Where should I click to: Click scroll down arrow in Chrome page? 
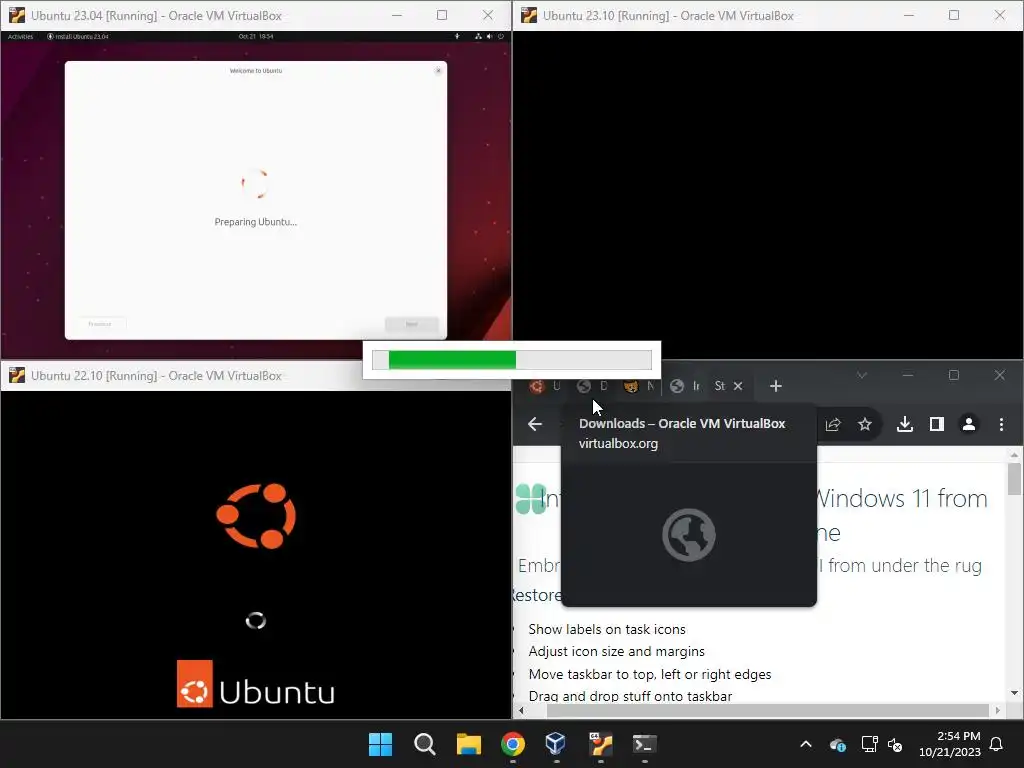1014,693
